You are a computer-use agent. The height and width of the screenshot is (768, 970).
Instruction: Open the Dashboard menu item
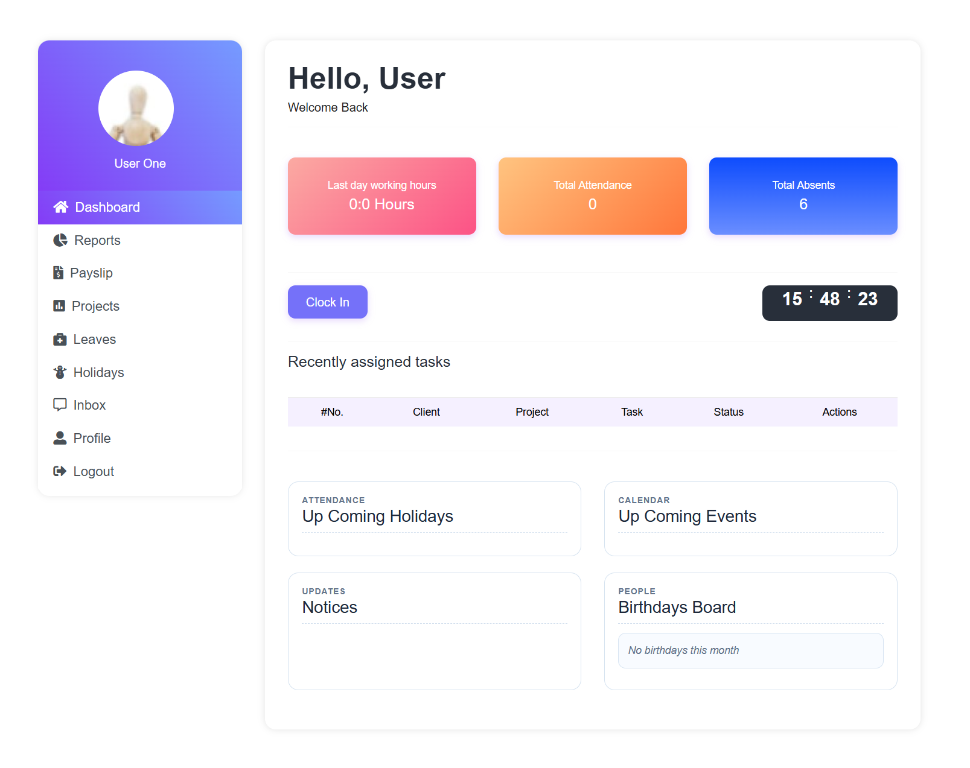point(140,207)
